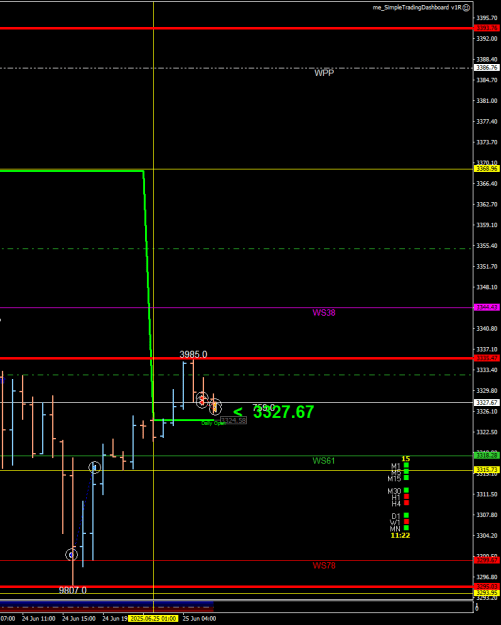
Task: Select the circled trade marker at chart low
Action: point(71,554)
